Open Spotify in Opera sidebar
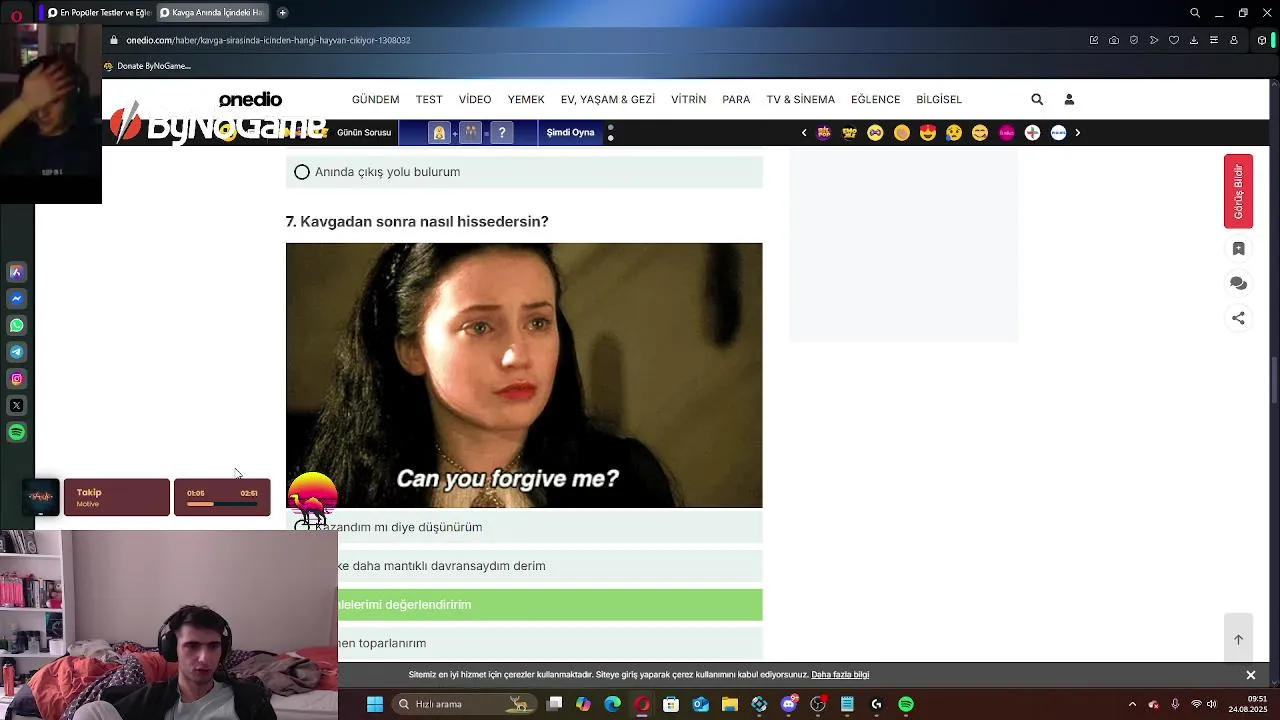This screenshot has width=1280, height=720. [17, 432]
